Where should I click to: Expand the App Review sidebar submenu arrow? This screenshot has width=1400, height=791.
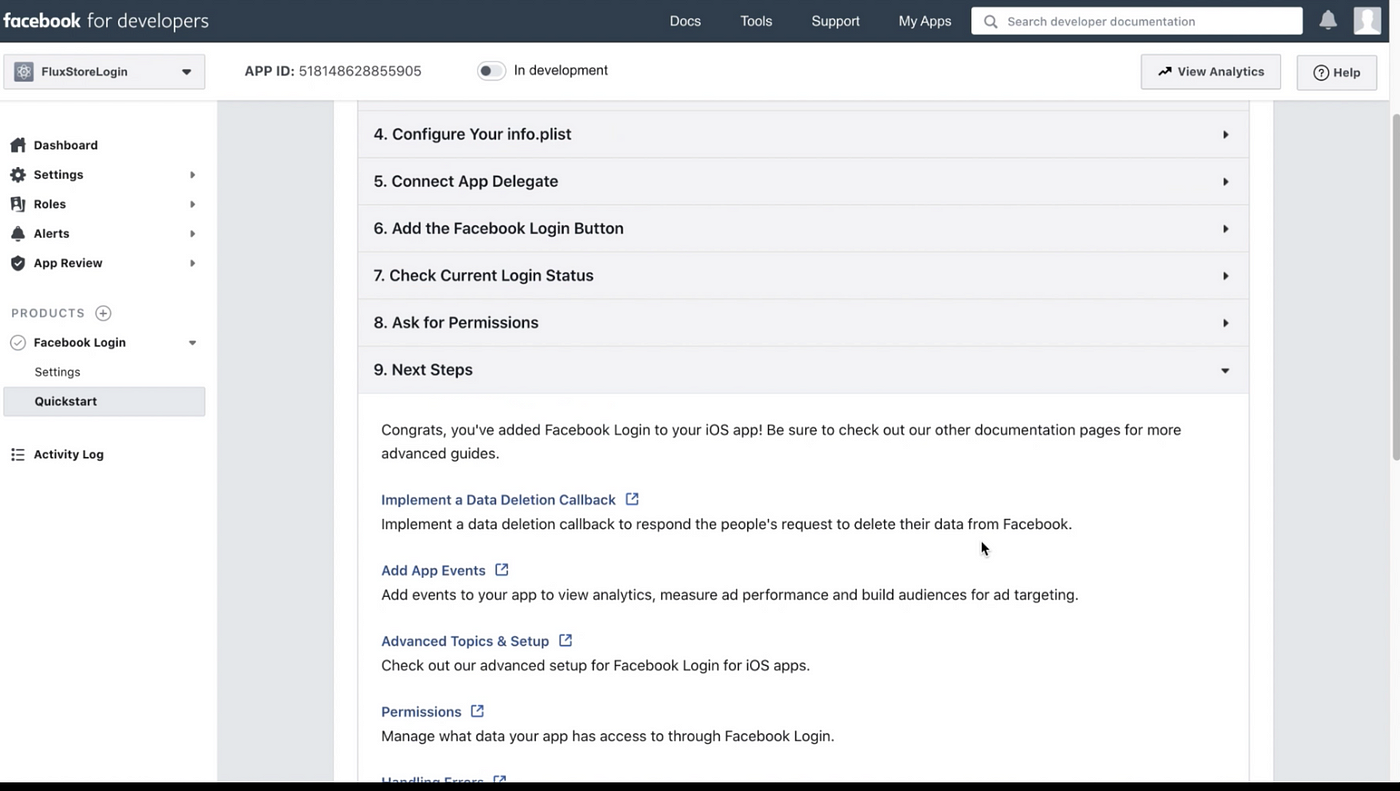coord(192,263)
